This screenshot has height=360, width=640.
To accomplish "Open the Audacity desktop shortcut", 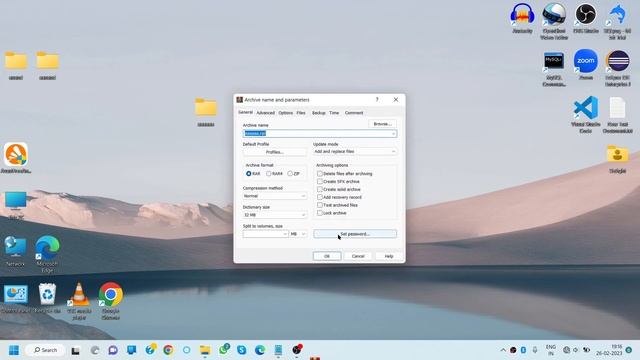I will coord(522,18).
